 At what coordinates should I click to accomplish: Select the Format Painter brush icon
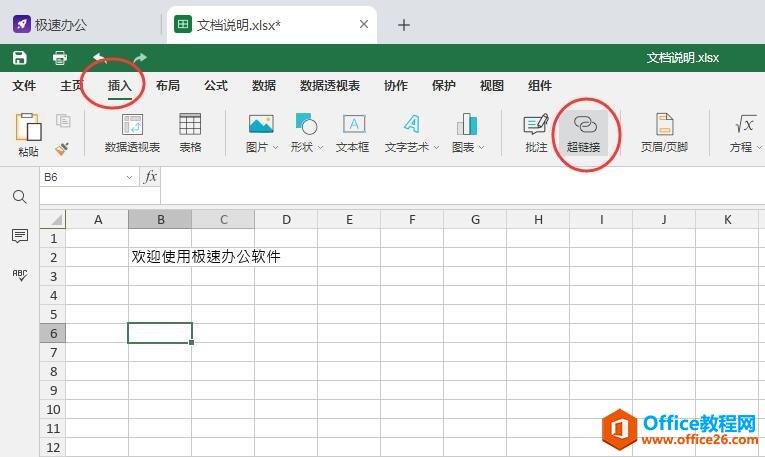pos(62,148)
